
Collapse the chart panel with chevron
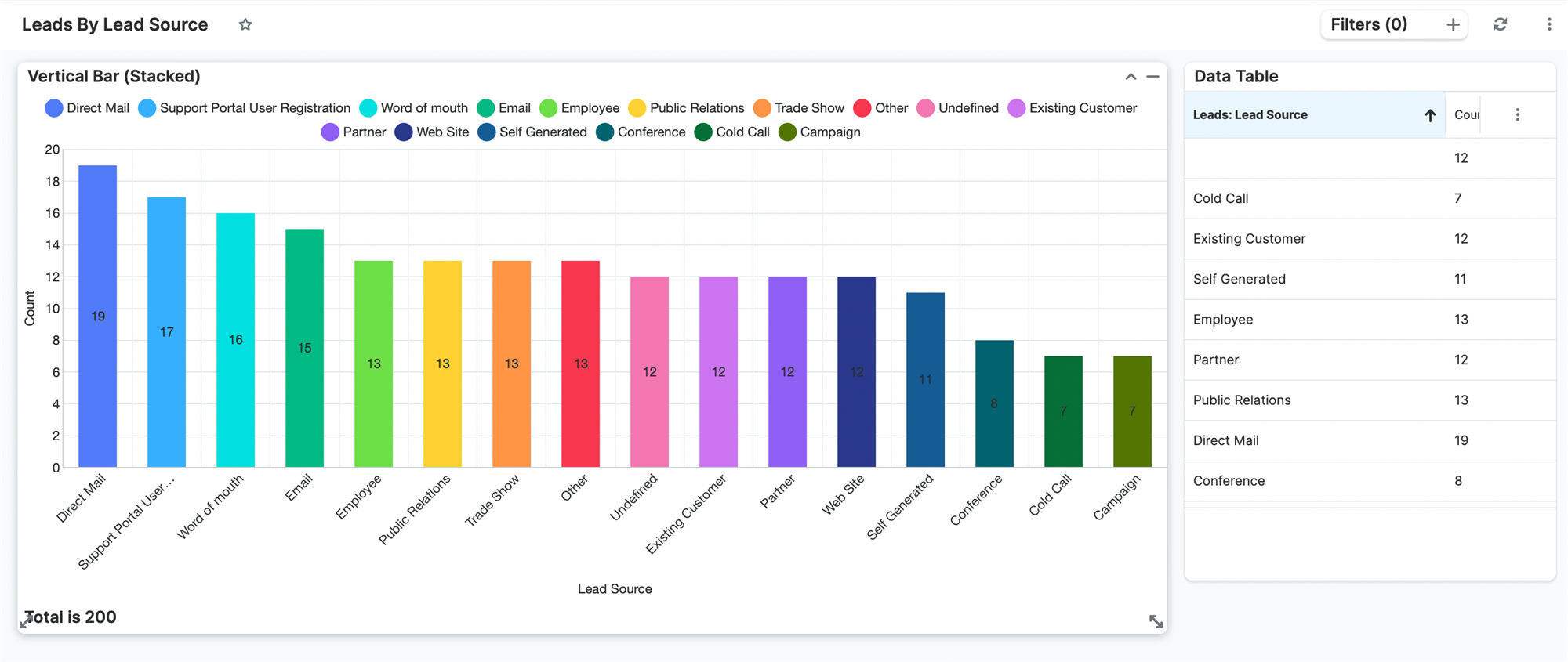1131,77
